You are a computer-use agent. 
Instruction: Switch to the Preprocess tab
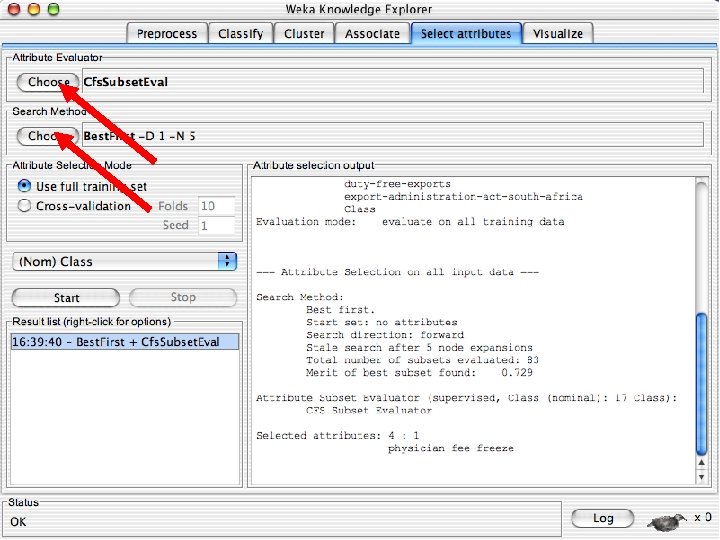[x=167, y=34]
